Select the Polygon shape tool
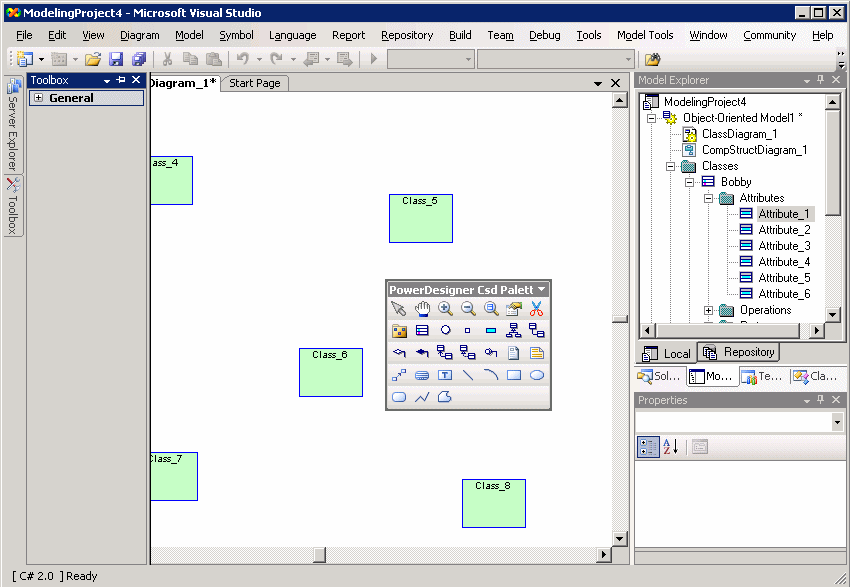 coord(445,397)
